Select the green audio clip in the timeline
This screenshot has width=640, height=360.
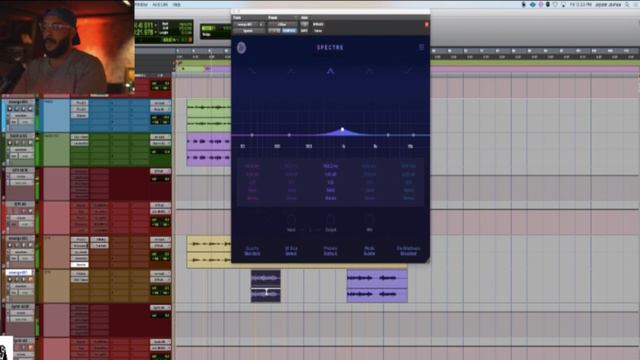[x=209, y=115]
